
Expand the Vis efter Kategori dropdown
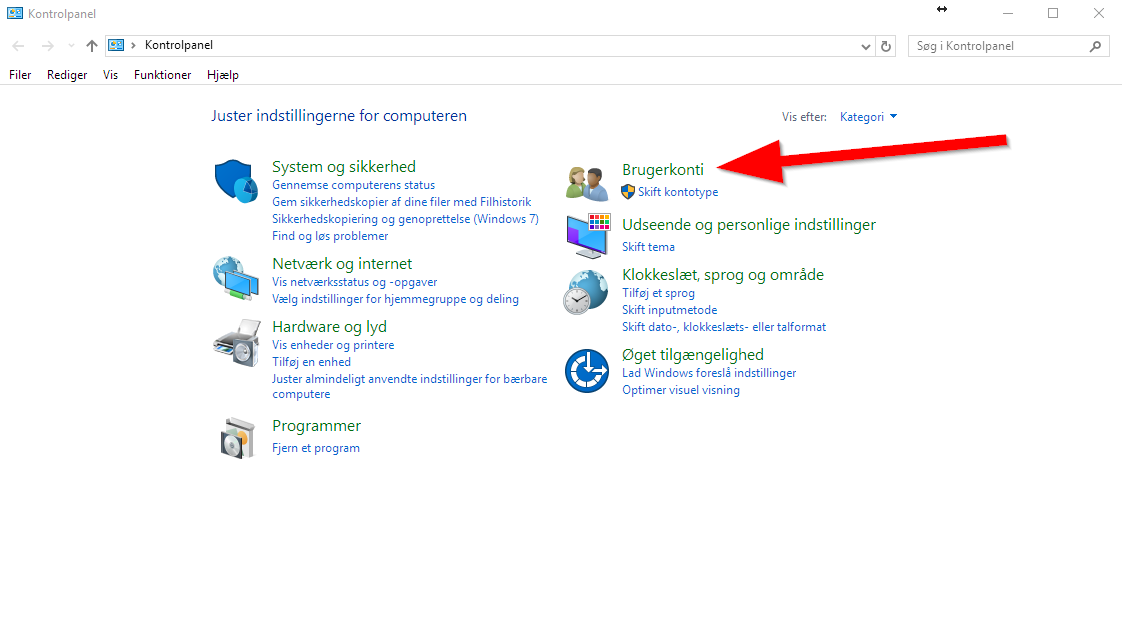[868, 117]
